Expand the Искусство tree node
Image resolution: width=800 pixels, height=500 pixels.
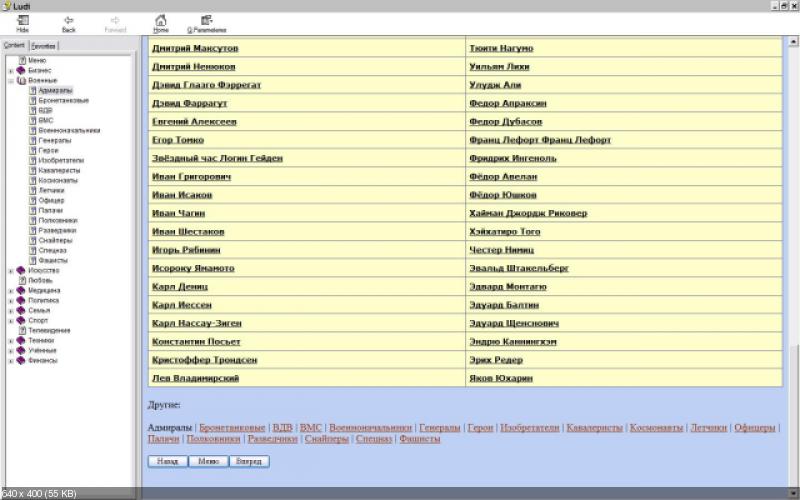[10, 271]
